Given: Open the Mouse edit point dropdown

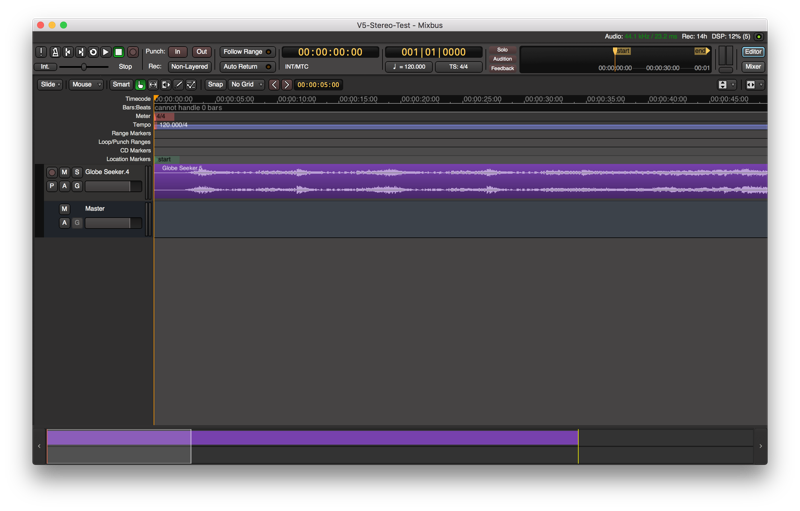Looking at the screenshot, I should pos(85,85).
